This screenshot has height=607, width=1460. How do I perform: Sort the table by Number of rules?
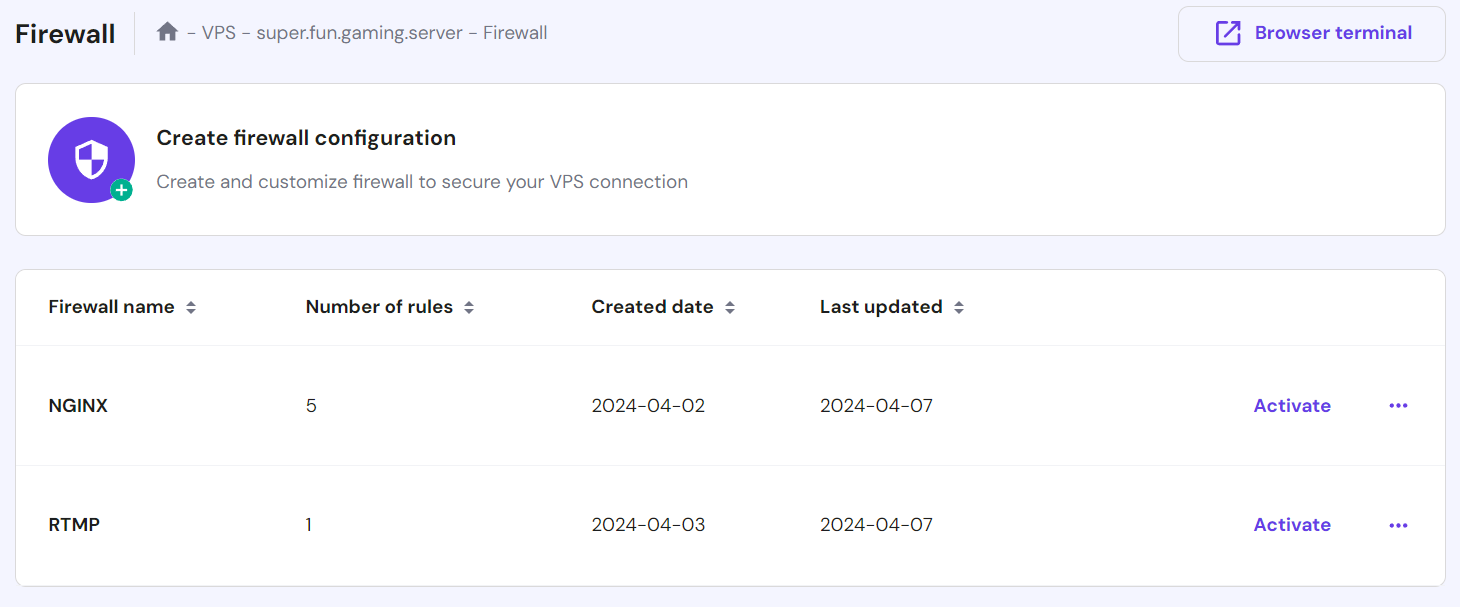point(469,307)
